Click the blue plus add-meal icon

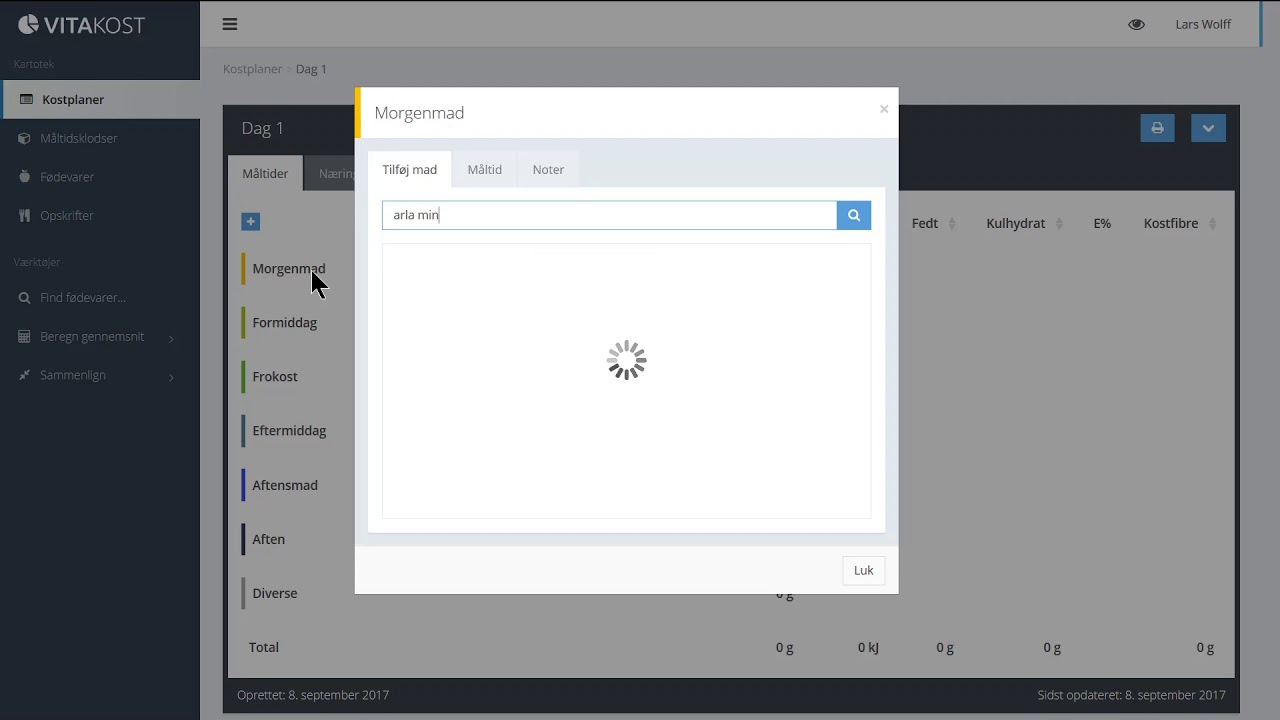pyautogui.click(x=251, y=222)
